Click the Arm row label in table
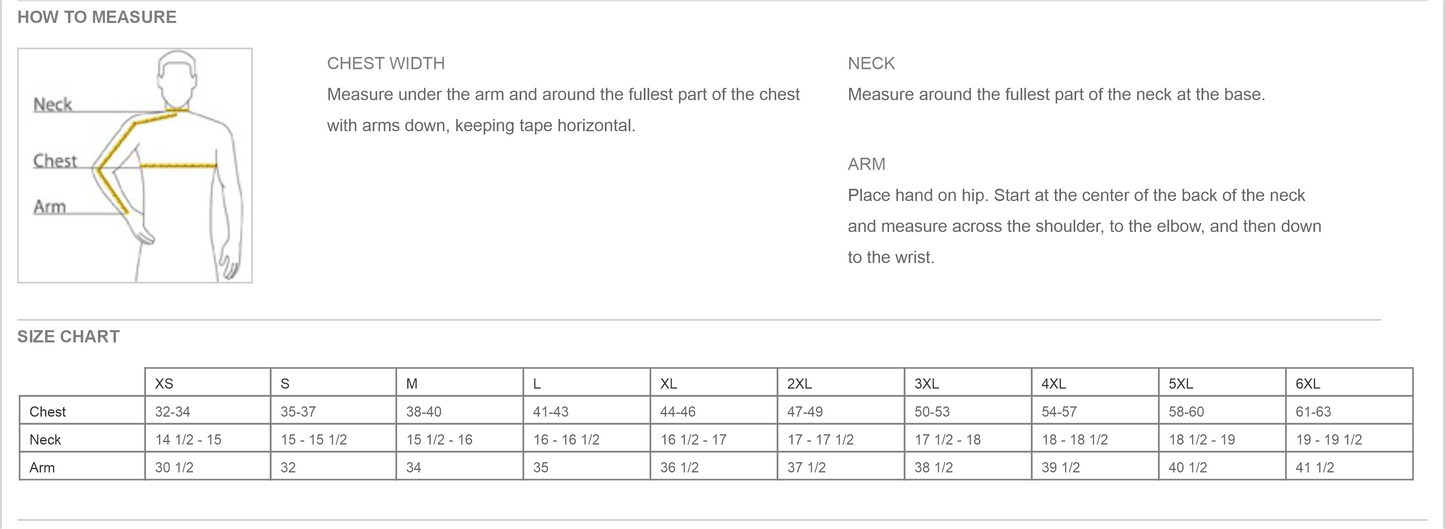 (x=42, y=467)
